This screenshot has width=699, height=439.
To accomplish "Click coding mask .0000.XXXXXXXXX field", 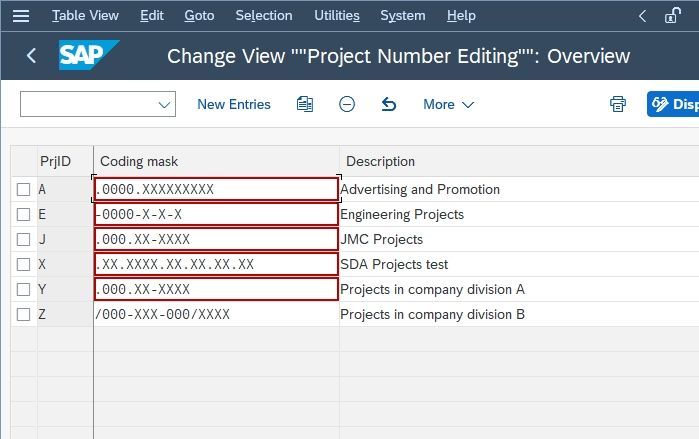I will (x=216, y=189).
